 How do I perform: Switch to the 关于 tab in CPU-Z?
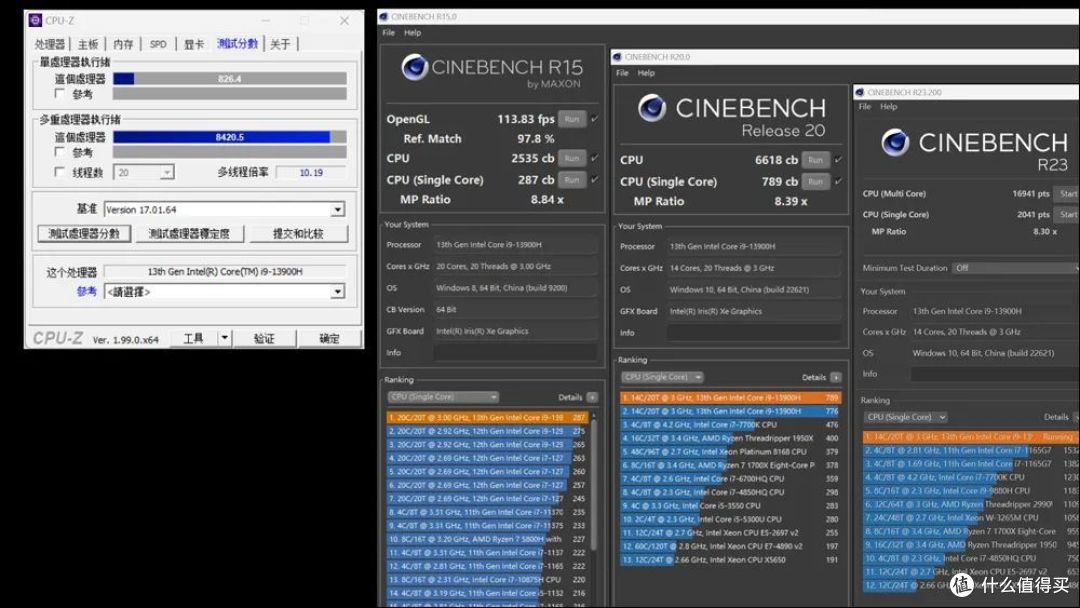[280, 44]
